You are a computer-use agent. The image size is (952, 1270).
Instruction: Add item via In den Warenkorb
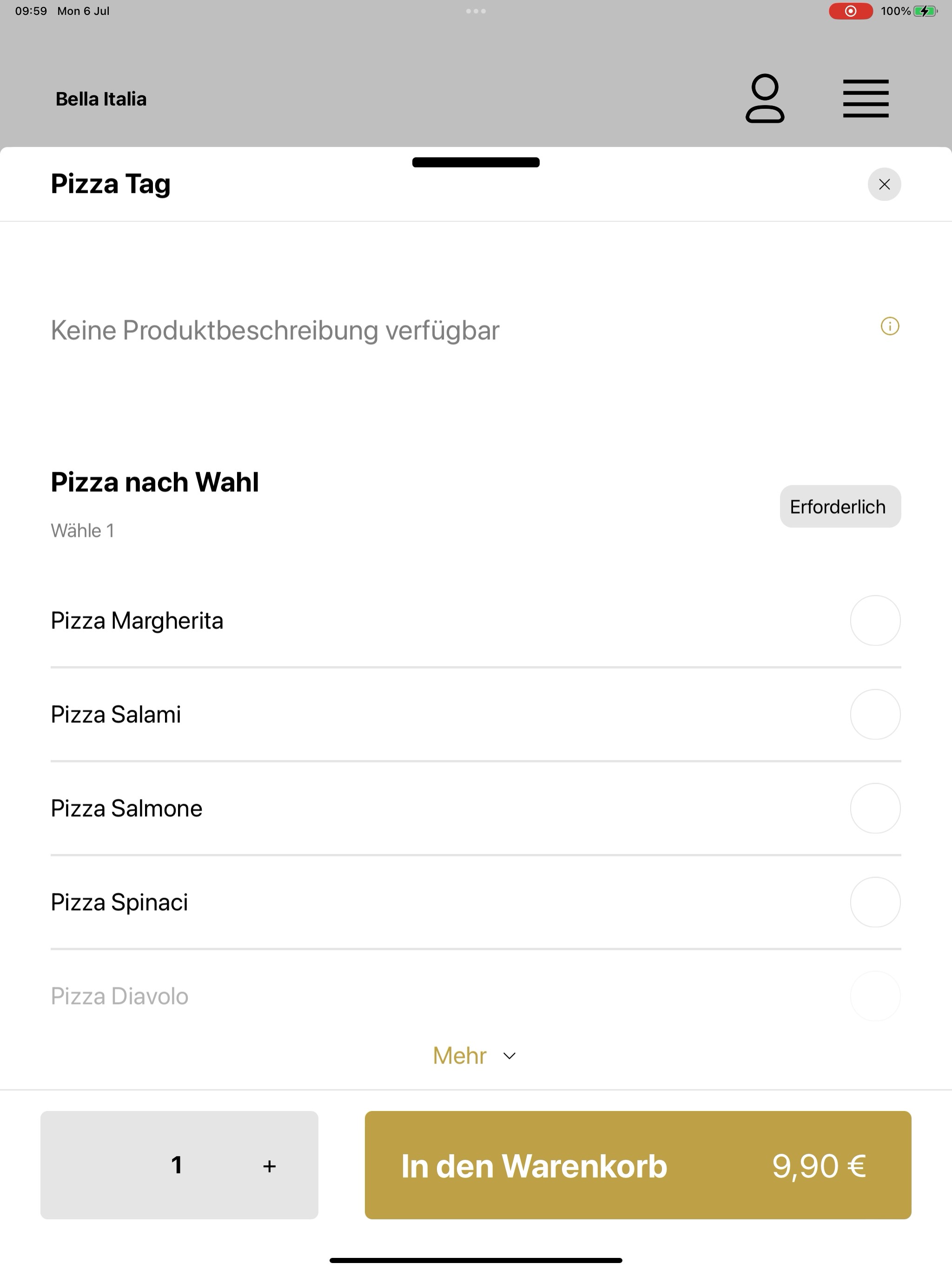tap(638, 1165)
